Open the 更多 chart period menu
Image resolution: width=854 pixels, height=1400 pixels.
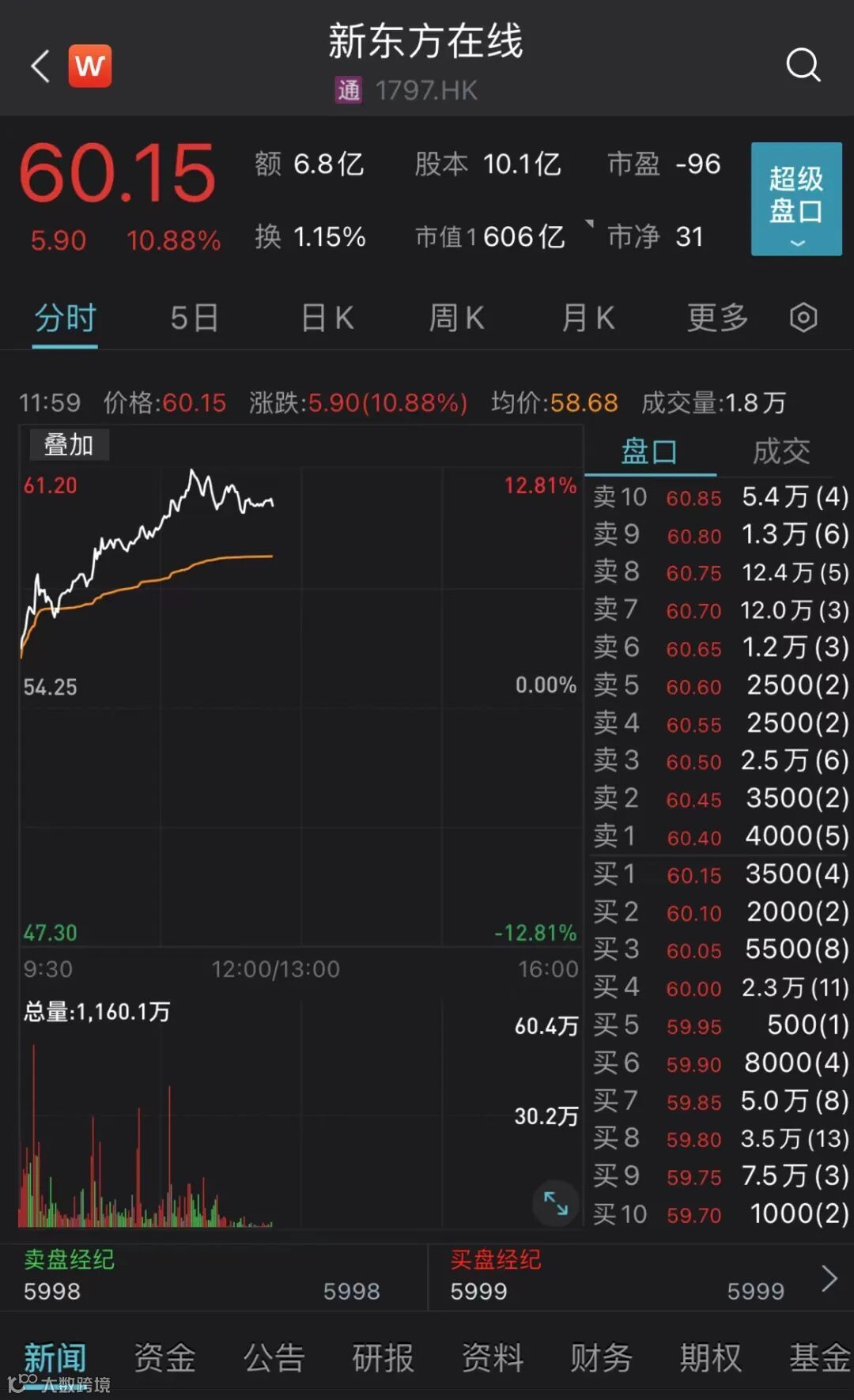tap(717, 318)
